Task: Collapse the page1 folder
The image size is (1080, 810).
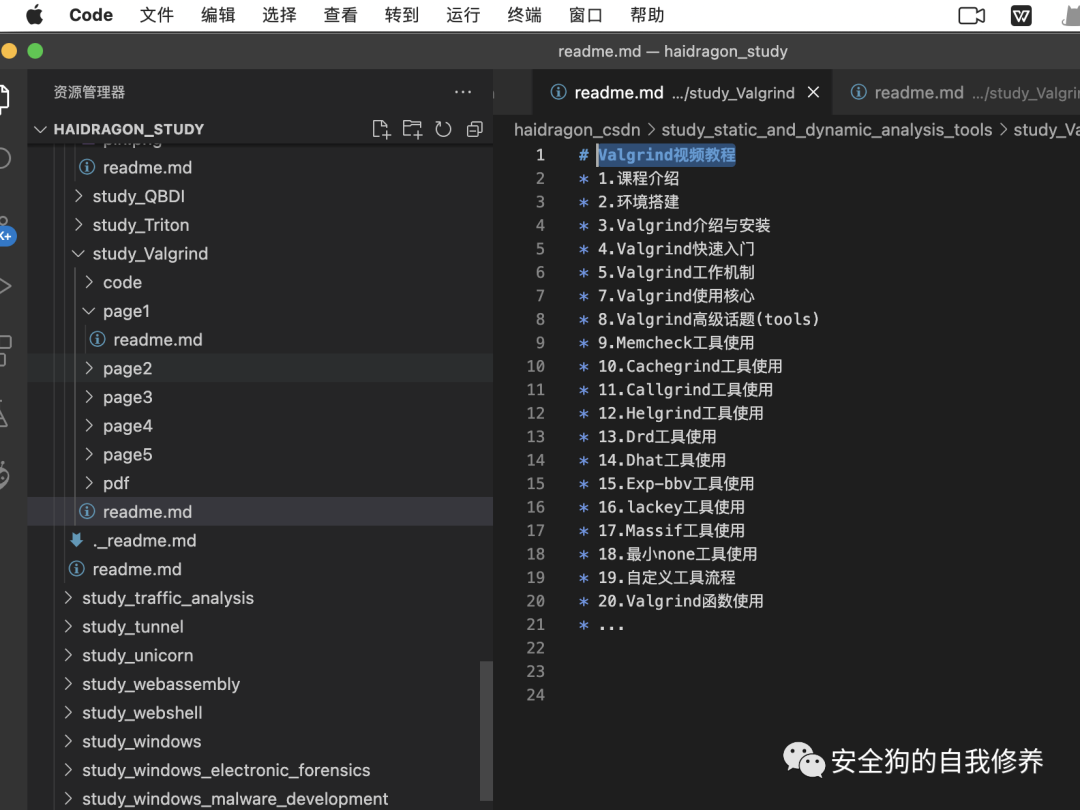Action: 89,311
